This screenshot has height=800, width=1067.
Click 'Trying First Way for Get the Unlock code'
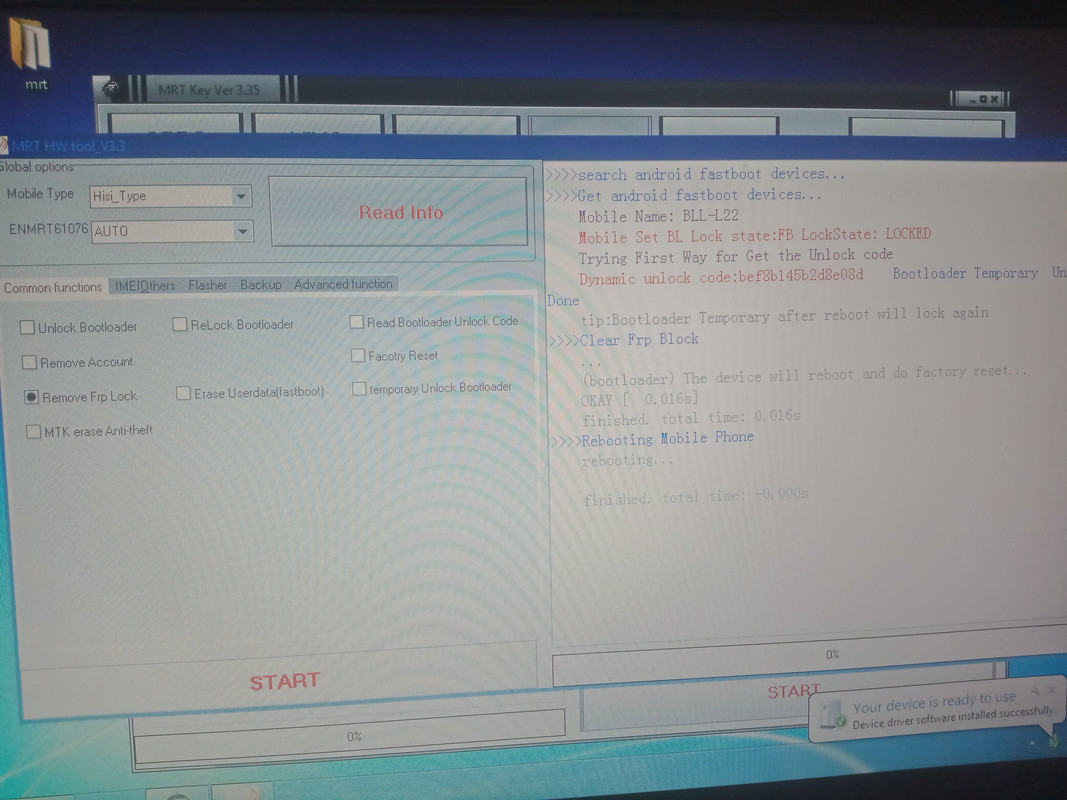[736, 256]
